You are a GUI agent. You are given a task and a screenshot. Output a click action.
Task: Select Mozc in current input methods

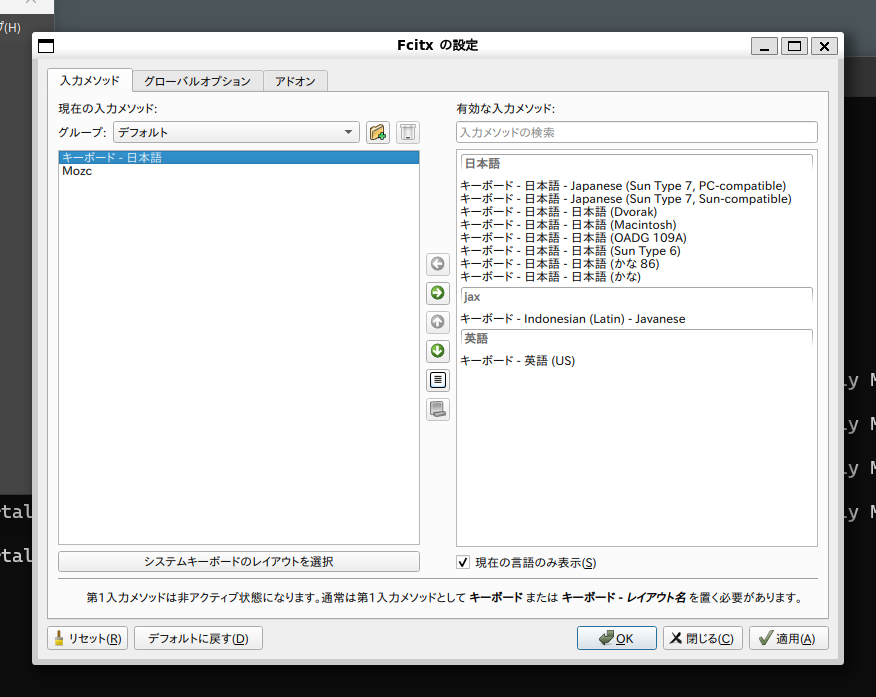tap(77, 171)
